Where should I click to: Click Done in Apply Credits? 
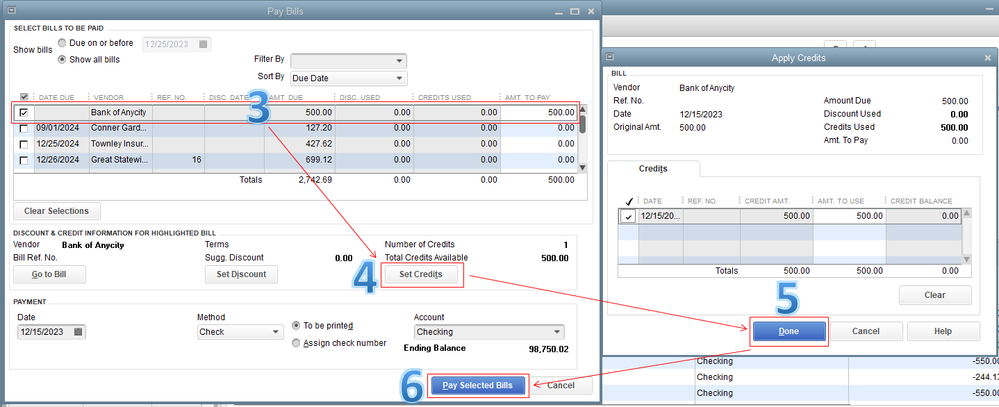789,331
